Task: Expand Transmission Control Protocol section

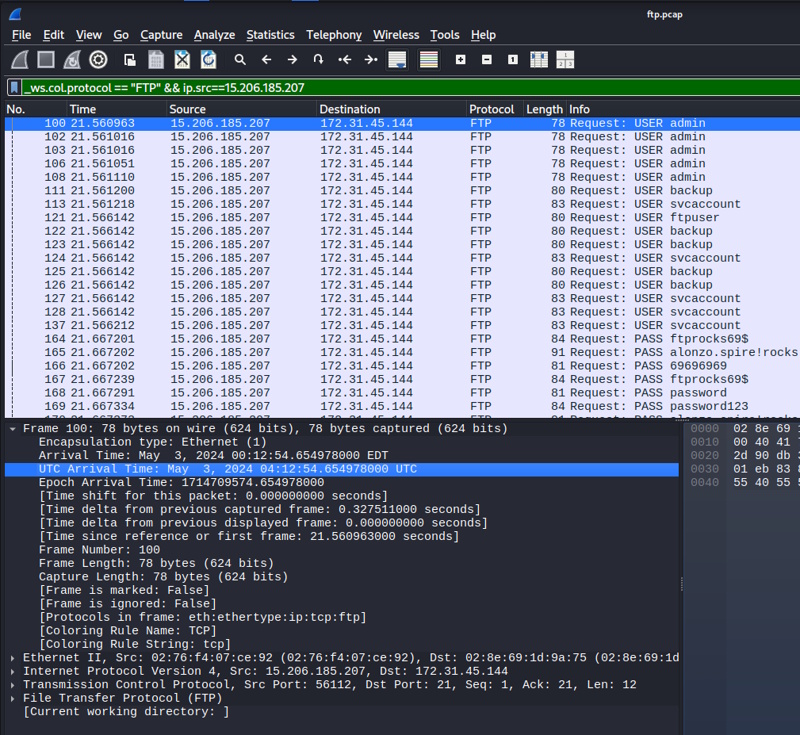Action: click(13, 685)
